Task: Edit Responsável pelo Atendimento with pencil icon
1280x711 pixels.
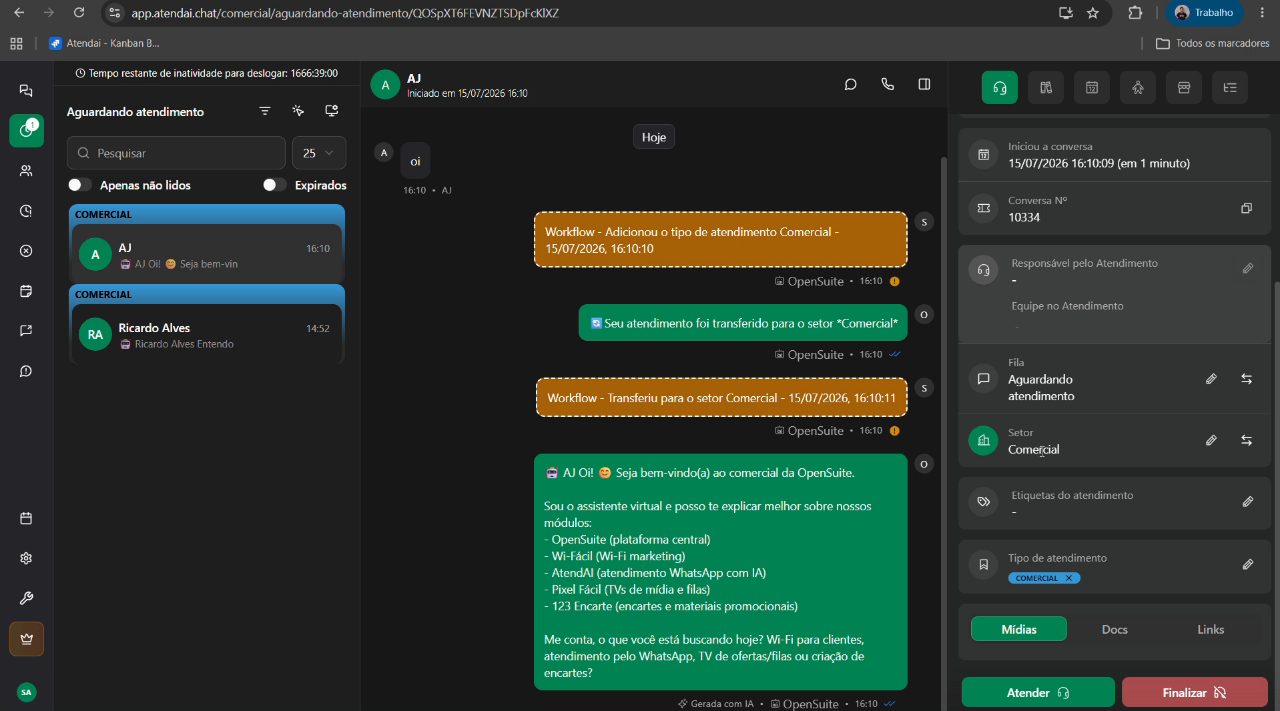Action: (1248, 268)
